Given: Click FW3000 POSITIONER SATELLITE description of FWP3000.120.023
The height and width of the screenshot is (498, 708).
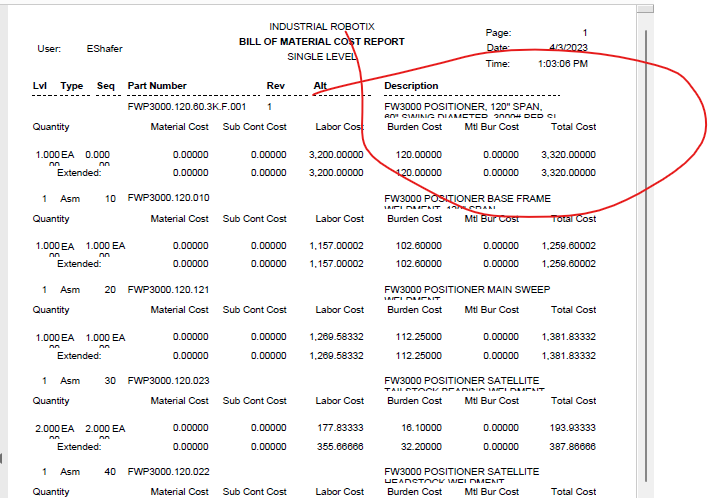Looking at the screenshot, I should pos(461,381).
